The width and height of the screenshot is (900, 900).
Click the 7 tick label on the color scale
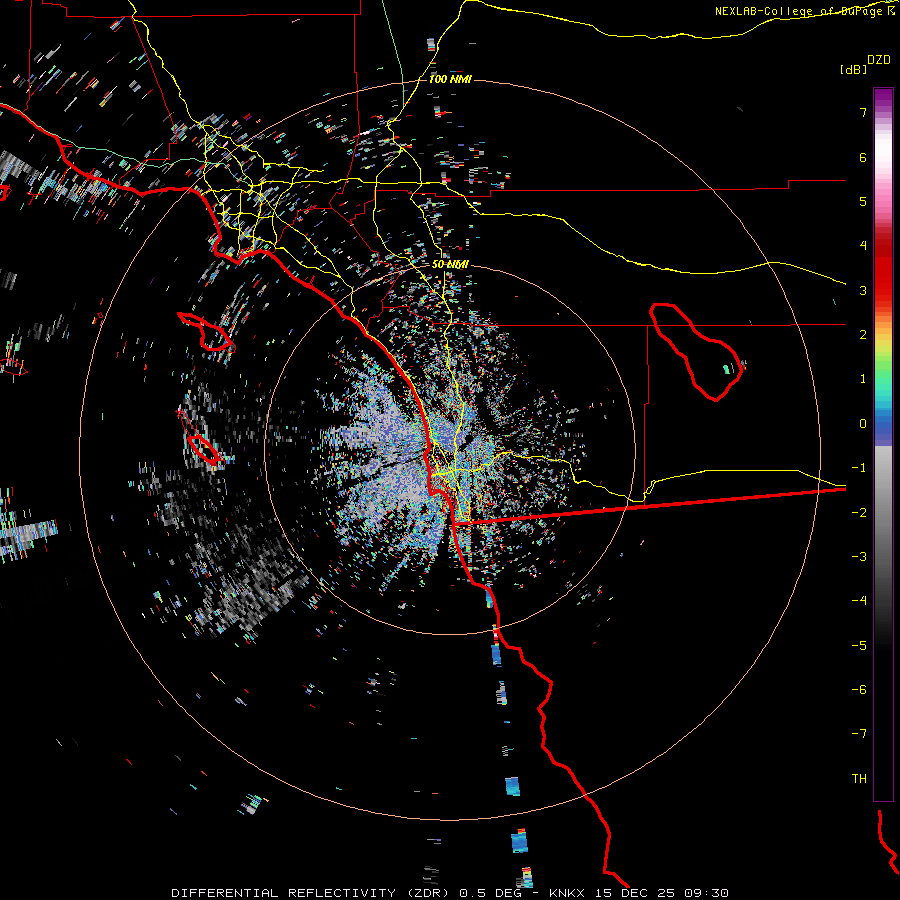[x=863, y=112]
